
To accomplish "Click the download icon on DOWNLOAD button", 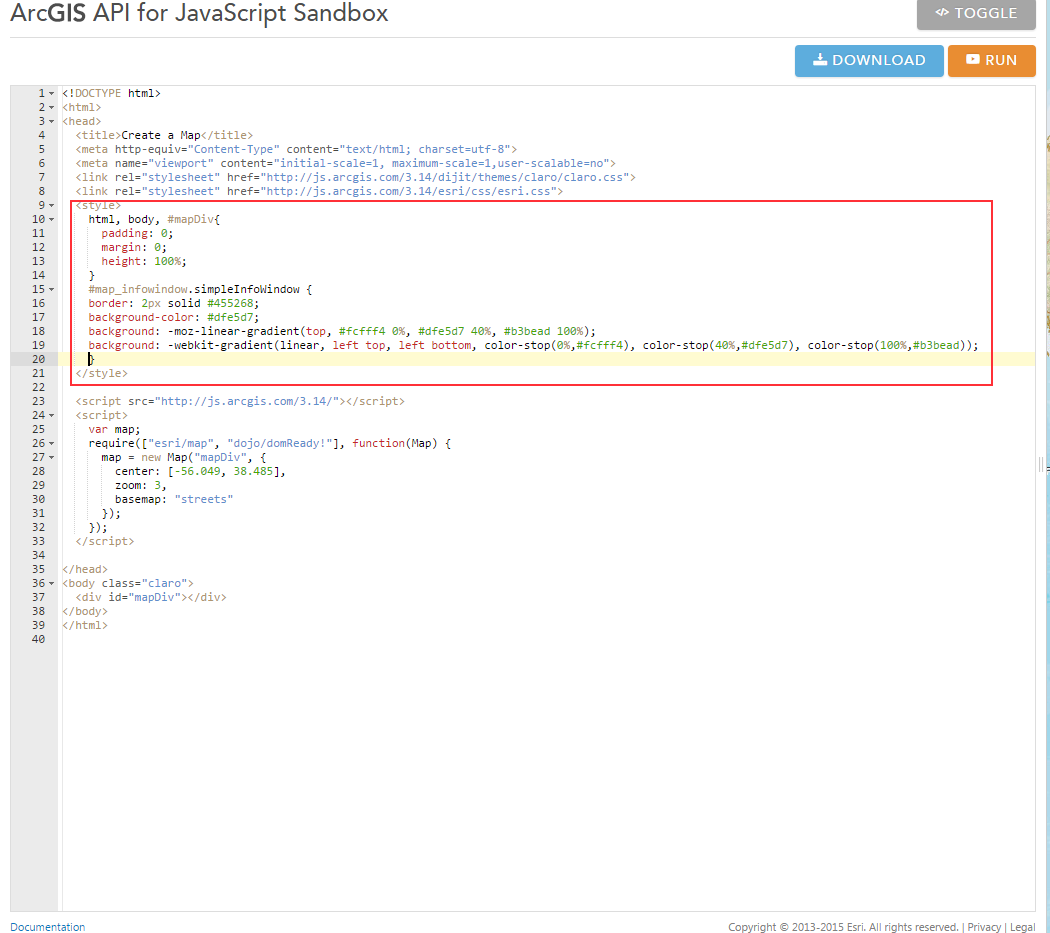I will click(820, 60).
